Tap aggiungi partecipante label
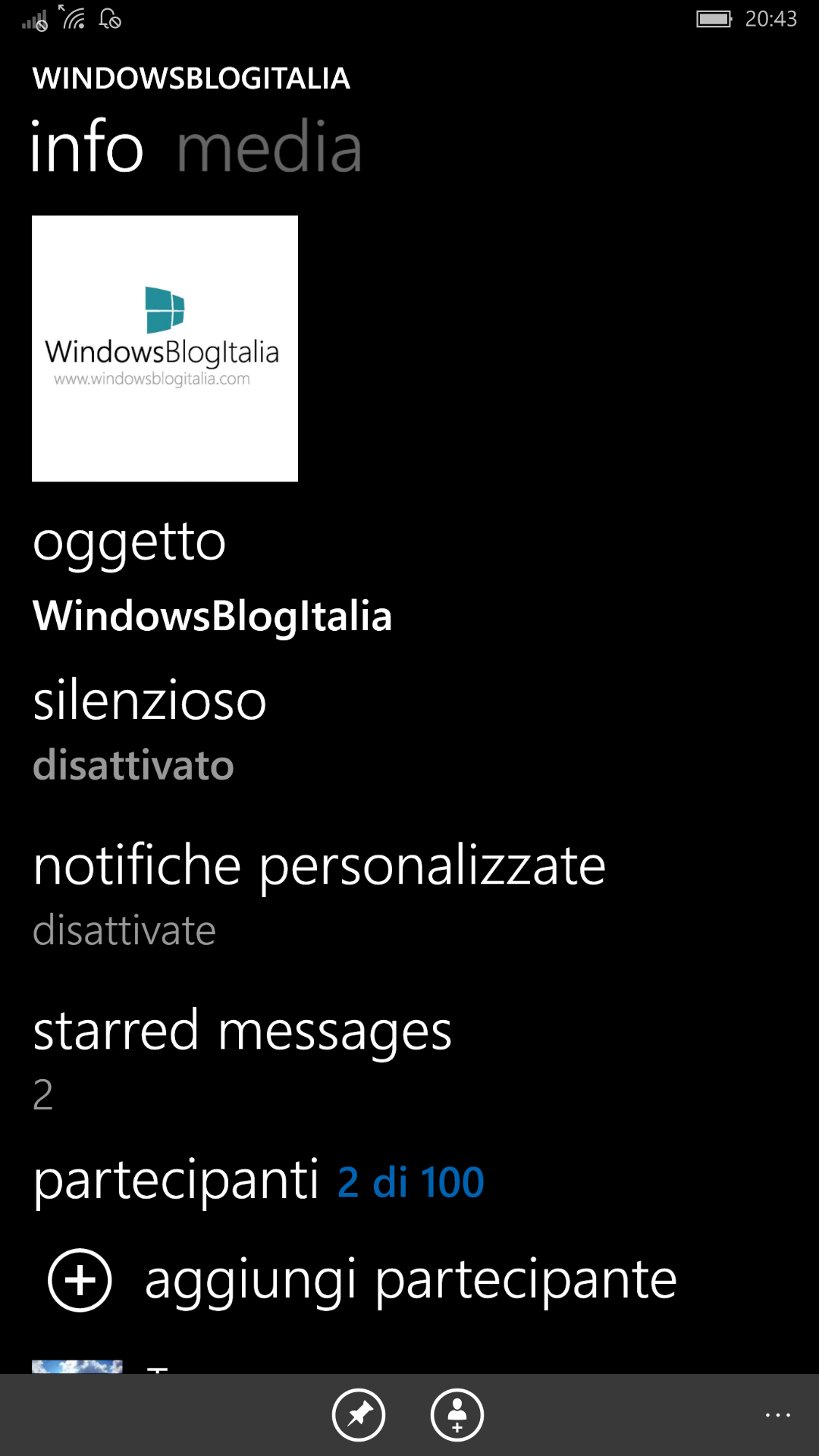Screen dimensions: 819x1456 [410, 1280]
